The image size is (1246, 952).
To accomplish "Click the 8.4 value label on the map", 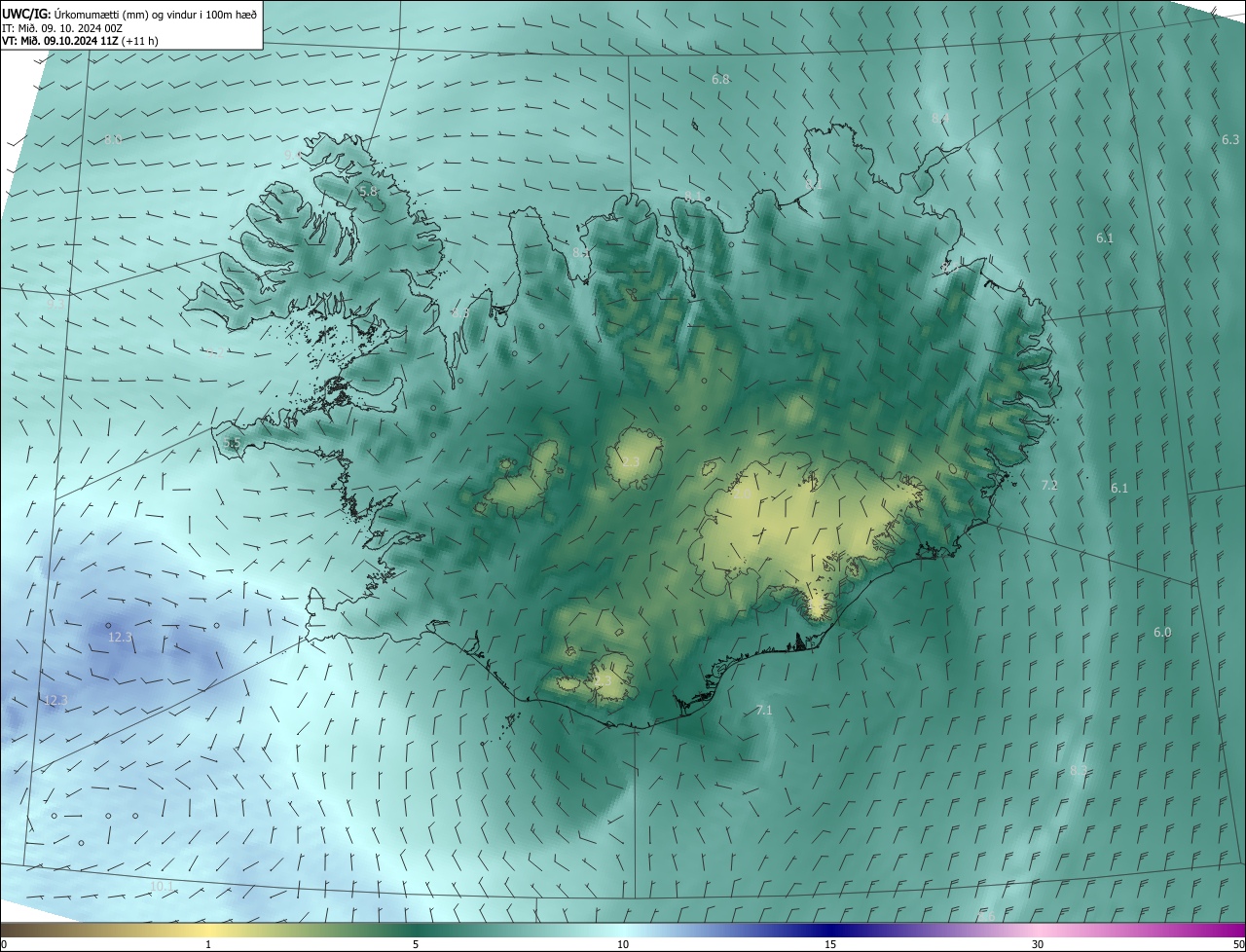I will point(940,118).
